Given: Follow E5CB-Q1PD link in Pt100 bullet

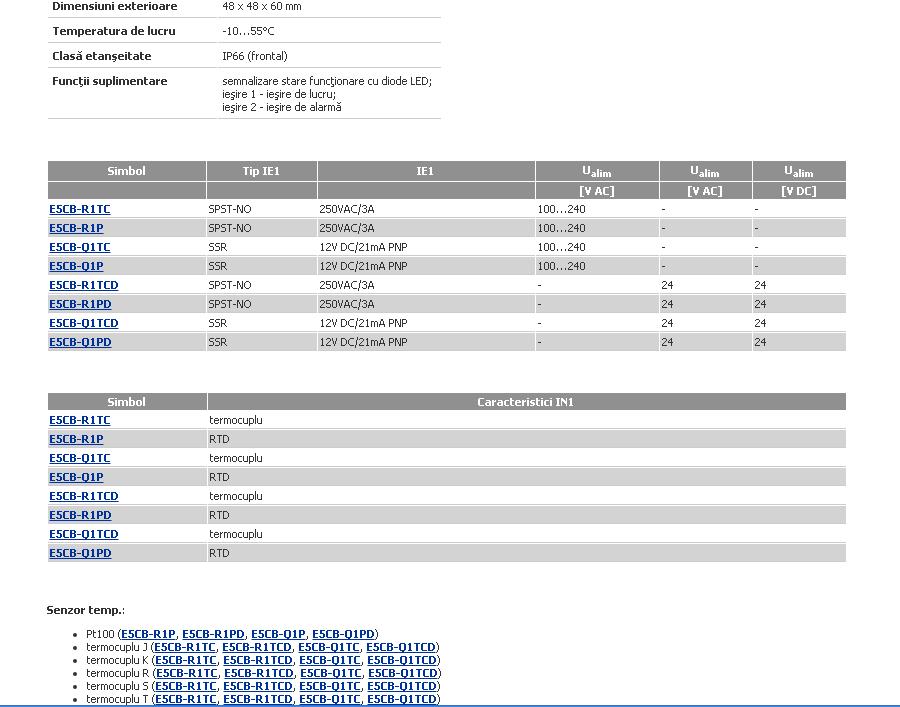Looking at the screenshot, I should (x=343, y=634).
